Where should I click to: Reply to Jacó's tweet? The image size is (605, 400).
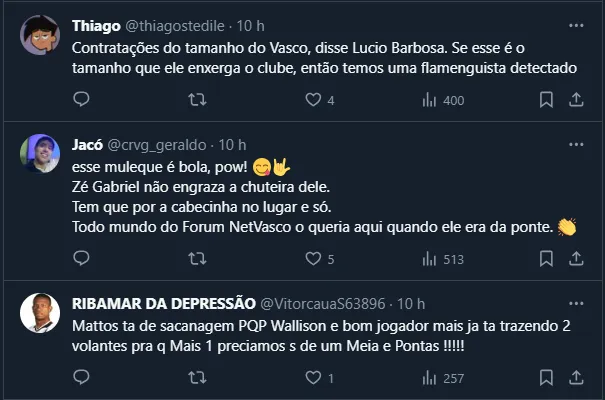(x=82, y=259)
